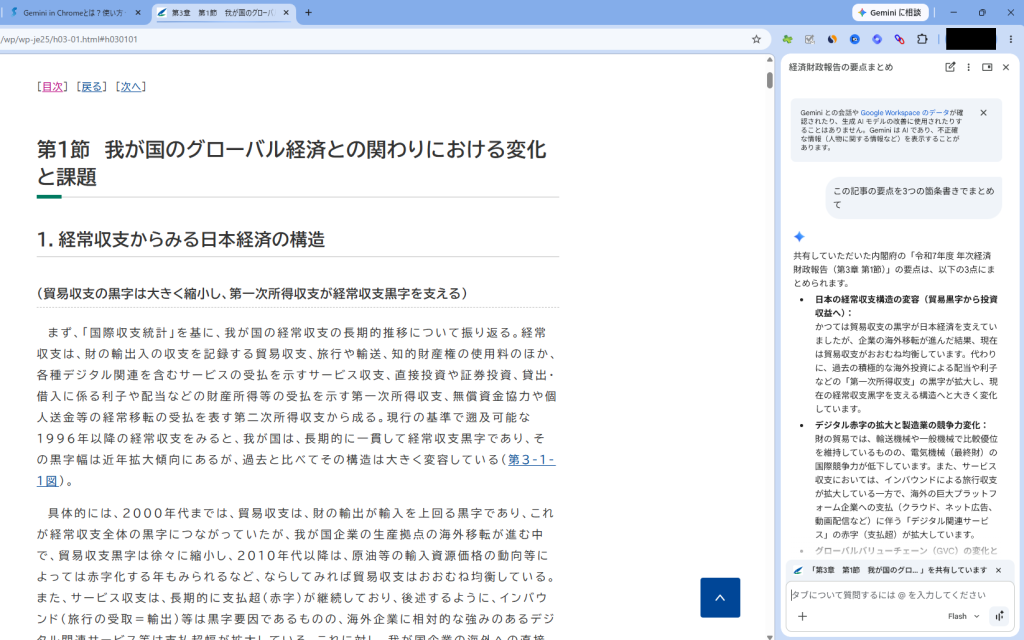The width and height of the screenshot is (1024, 640).
Task: Open a new browser tab
Action: [308, 12]
